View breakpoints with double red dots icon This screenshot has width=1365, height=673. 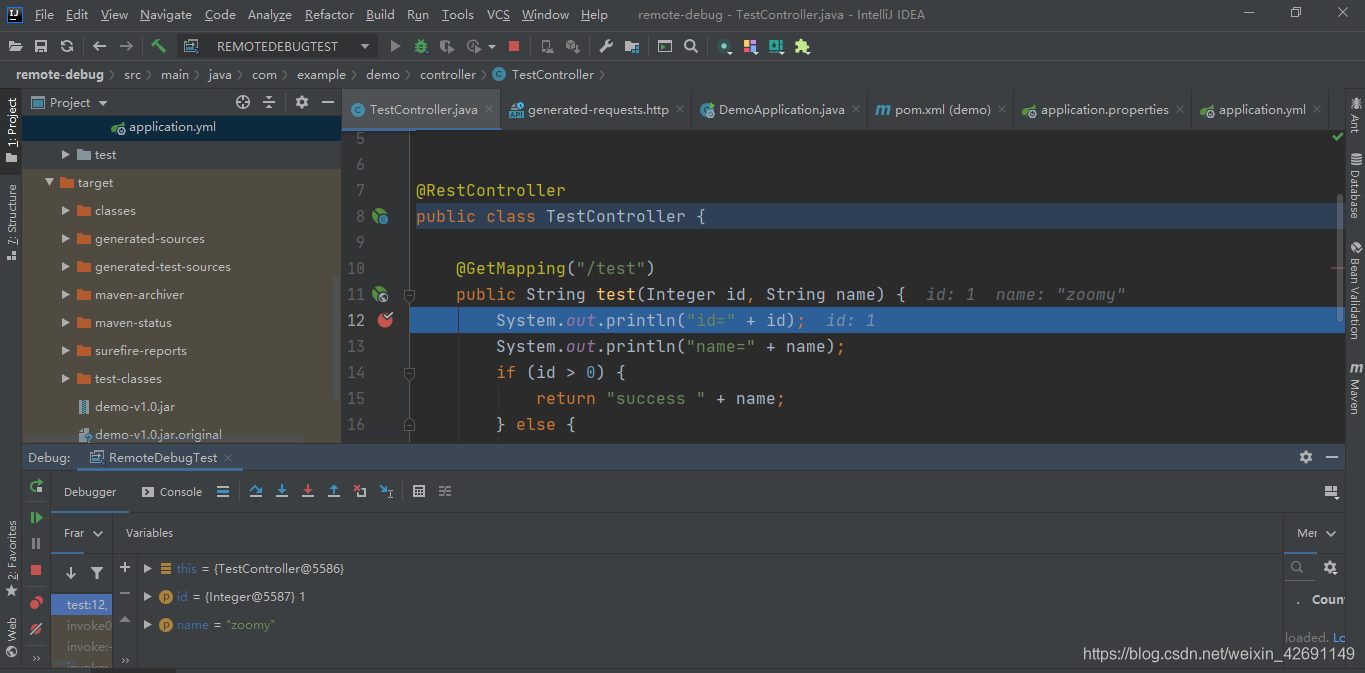[x=37, y=602]
